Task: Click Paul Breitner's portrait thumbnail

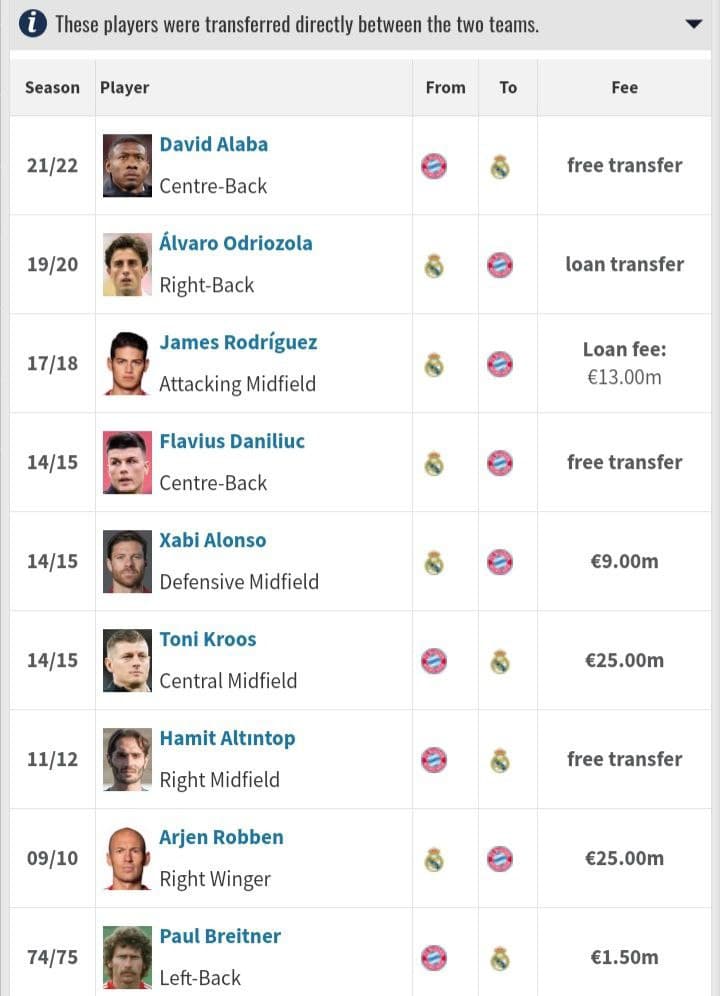Action: coord(127,957)
